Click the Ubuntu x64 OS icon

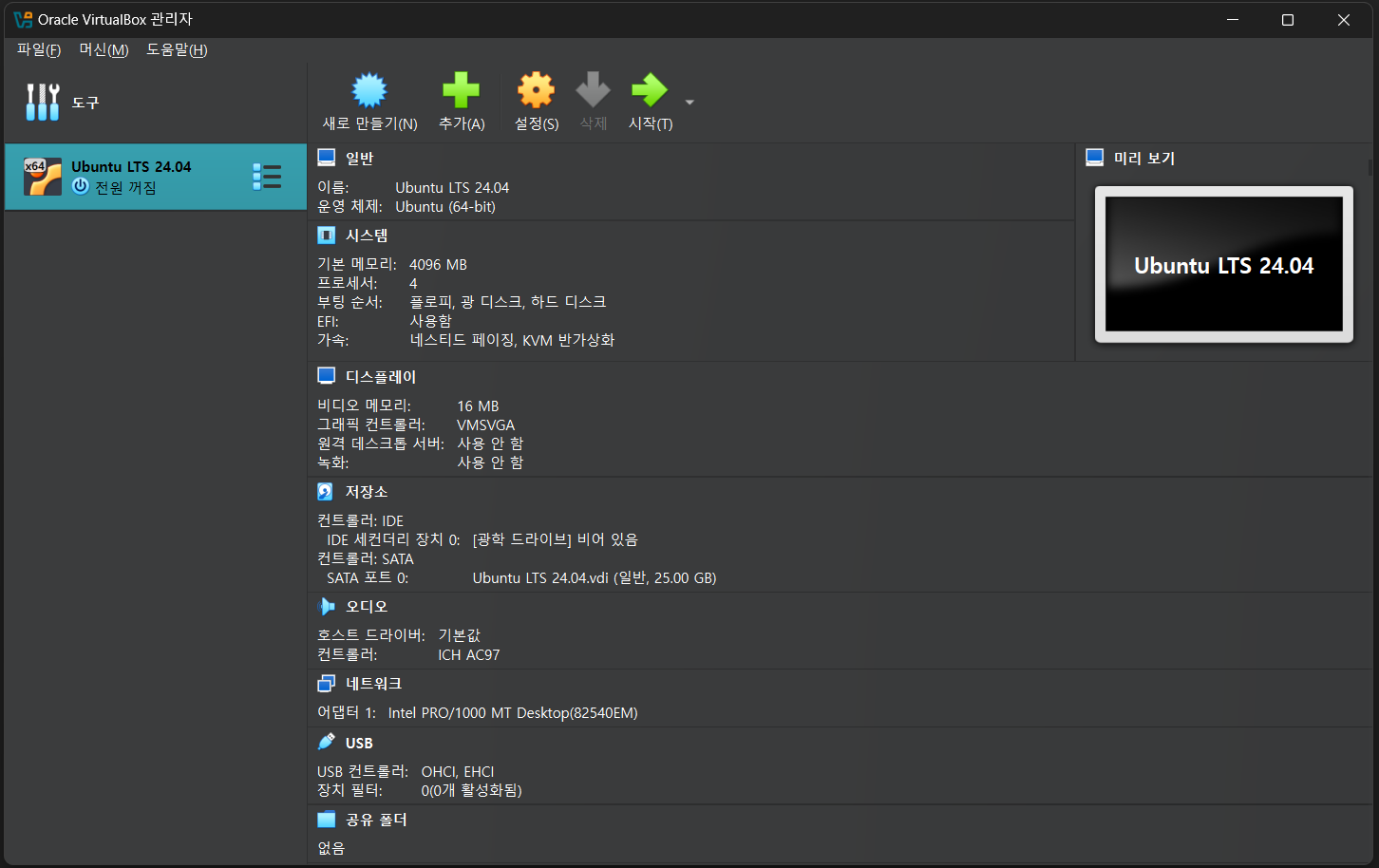(x=43, y=177)
